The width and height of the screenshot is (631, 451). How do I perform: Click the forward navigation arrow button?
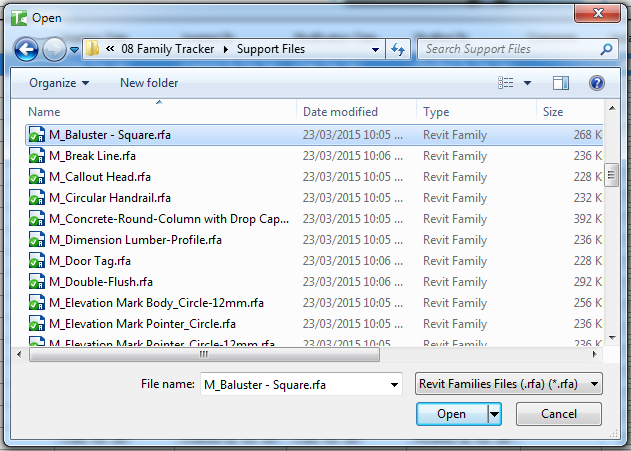(x=54, y=49)
